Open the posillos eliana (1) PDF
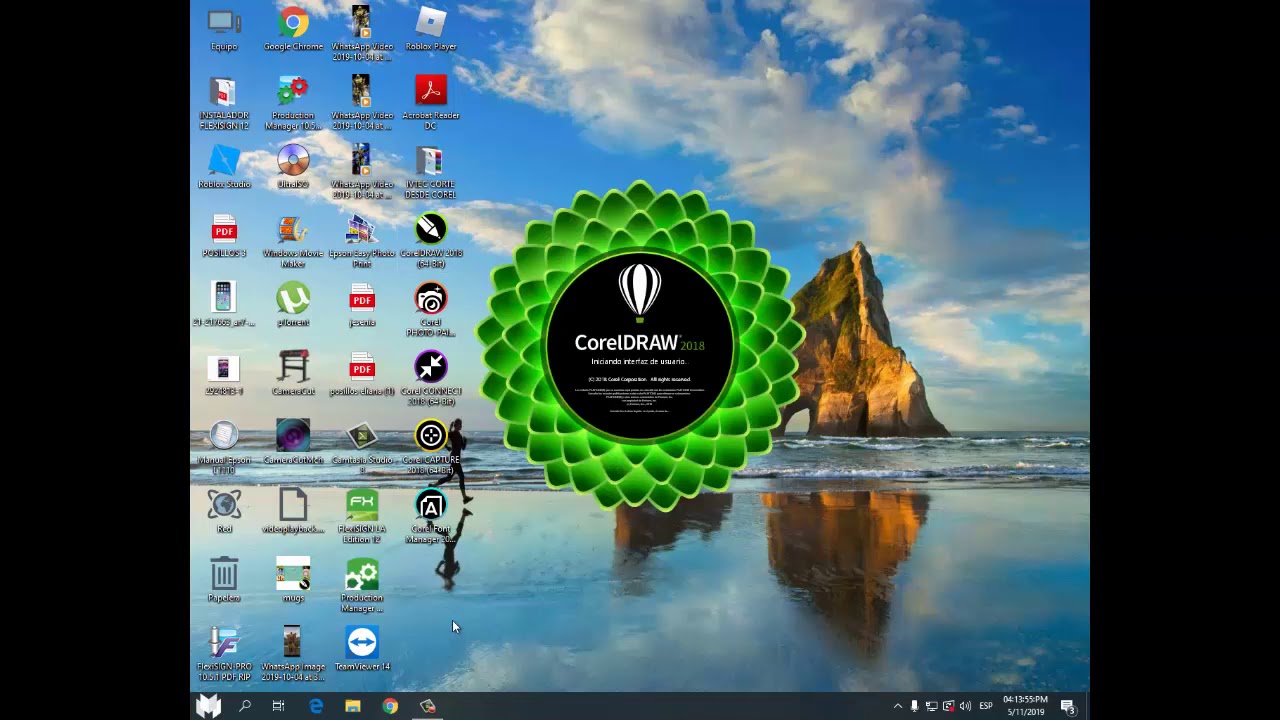This screenshot has height=720, width=1280. click(362, 373)
